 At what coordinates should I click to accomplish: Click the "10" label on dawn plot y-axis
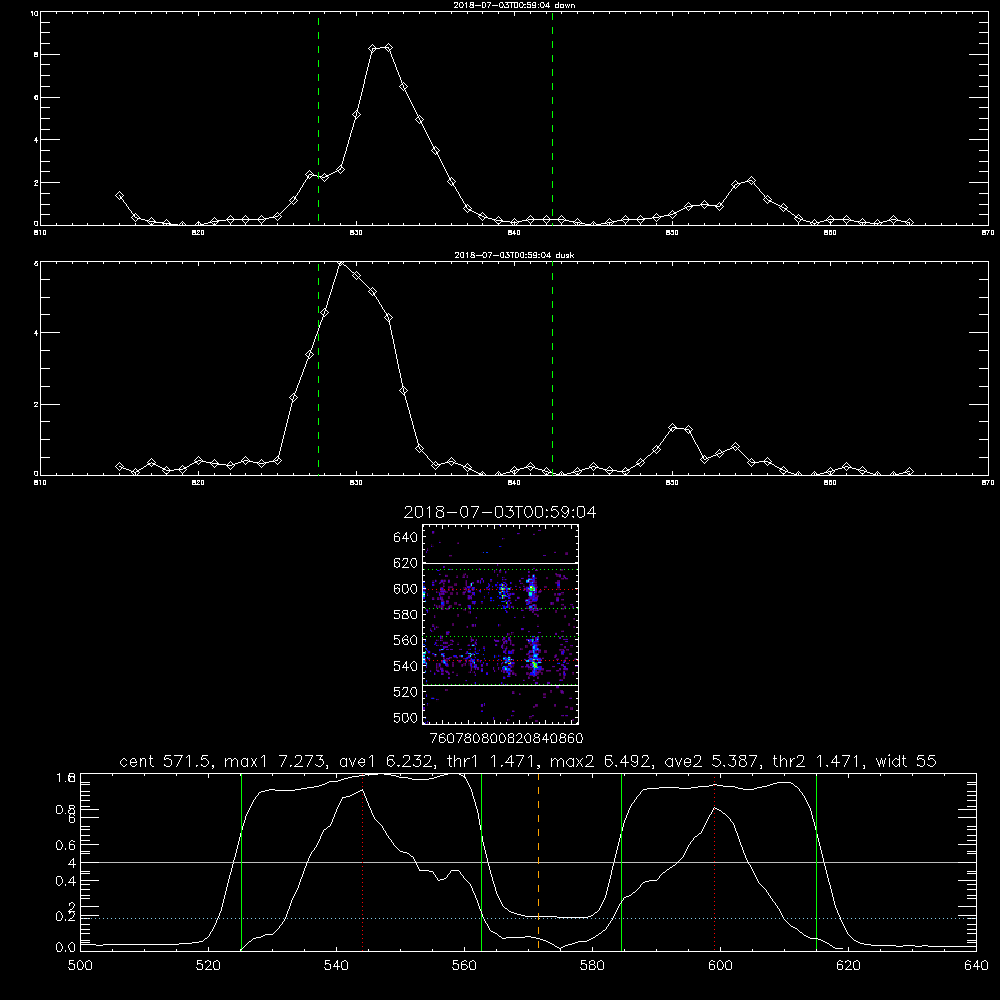[34, 13]
